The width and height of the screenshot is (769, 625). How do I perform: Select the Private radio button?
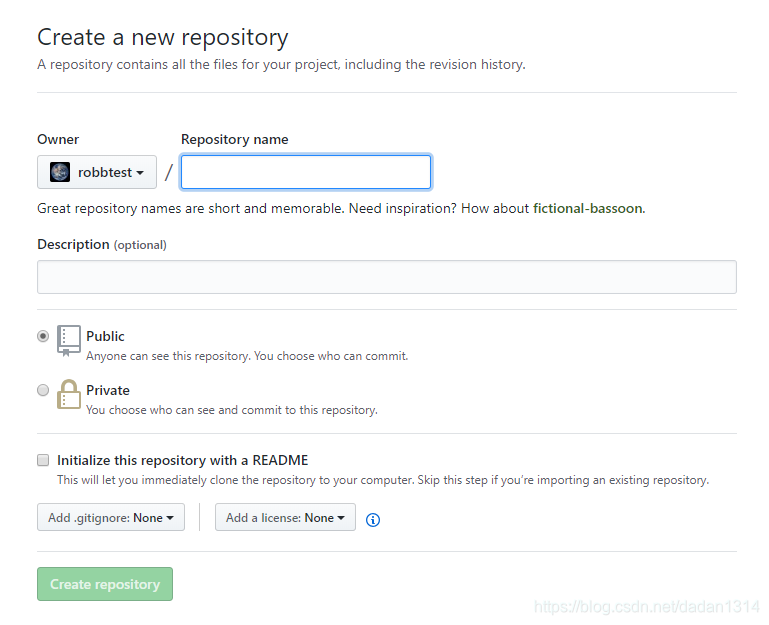pos(43,390)
